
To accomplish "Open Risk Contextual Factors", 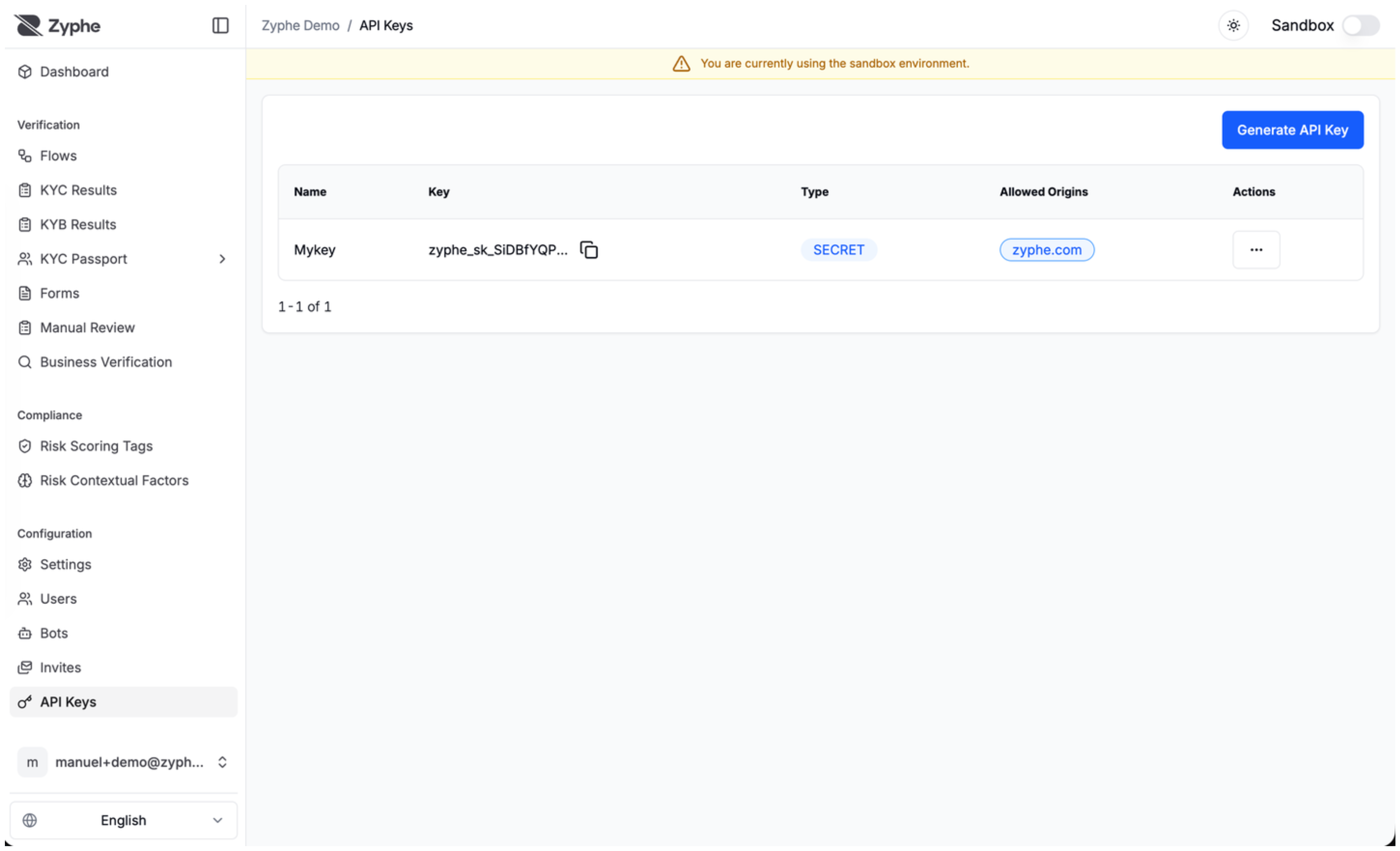I will point(124,481).
